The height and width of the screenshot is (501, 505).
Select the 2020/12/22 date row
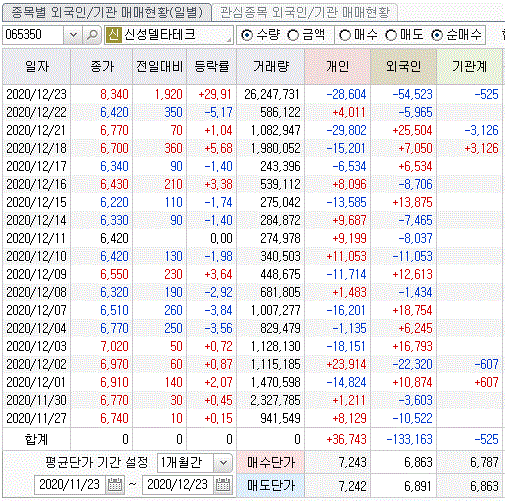tap(252, 112)
